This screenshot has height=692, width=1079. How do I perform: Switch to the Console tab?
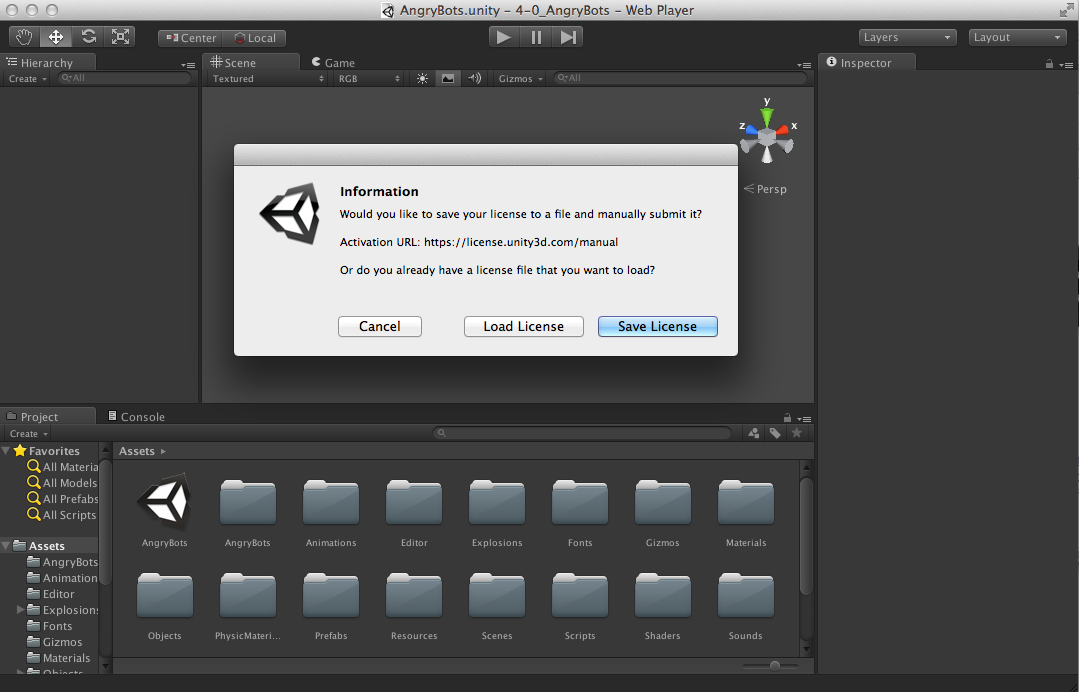click(136, 417)
